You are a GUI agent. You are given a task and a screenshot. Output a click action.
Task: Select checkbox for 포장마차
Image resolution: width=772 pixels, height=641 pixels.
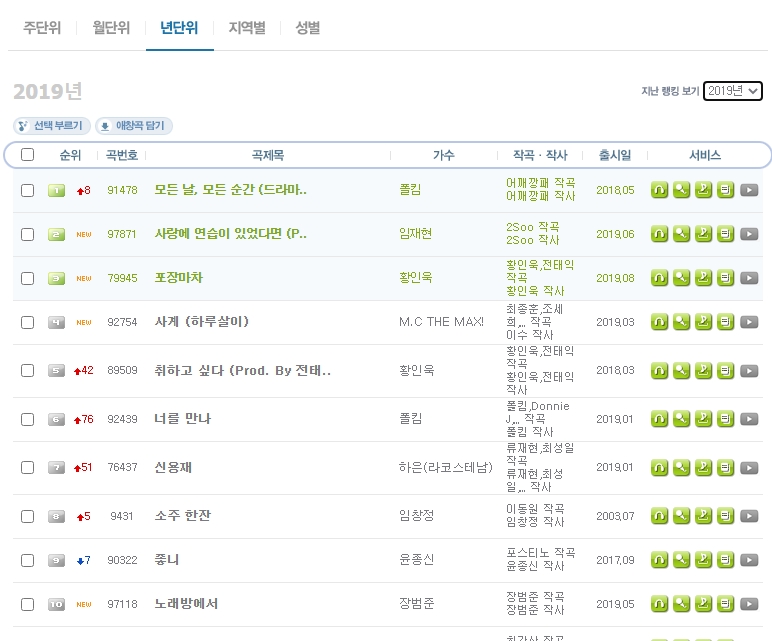tap(28, 278)
